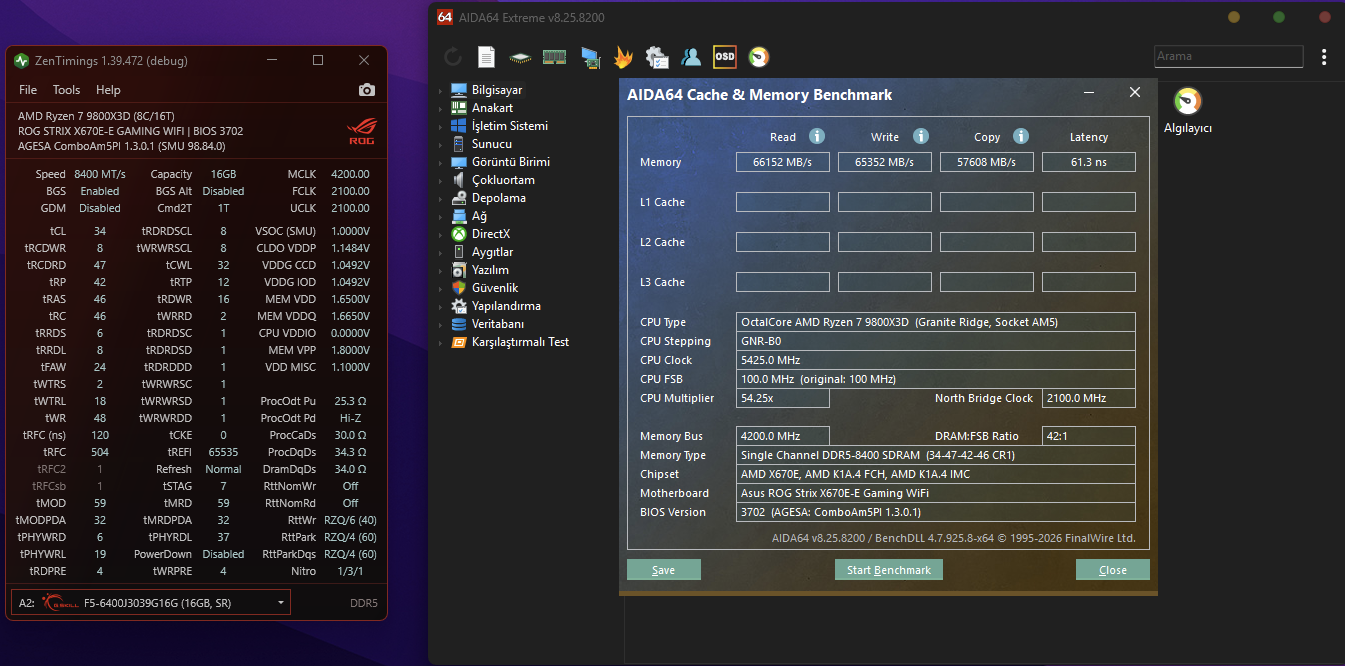The width and height of the screenshot is (1345, 666).
Task: Click the Depolama storage icon in the tree
Action: (459, 198)
